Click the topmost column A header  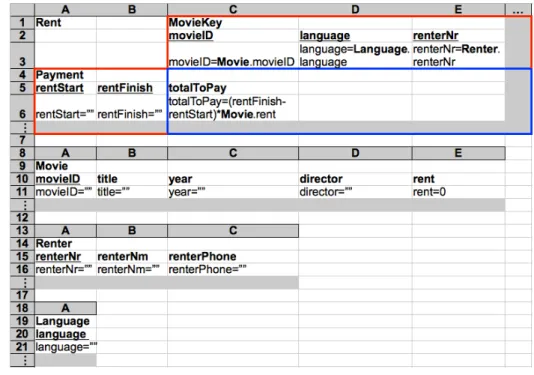click(x=65, y=10)
